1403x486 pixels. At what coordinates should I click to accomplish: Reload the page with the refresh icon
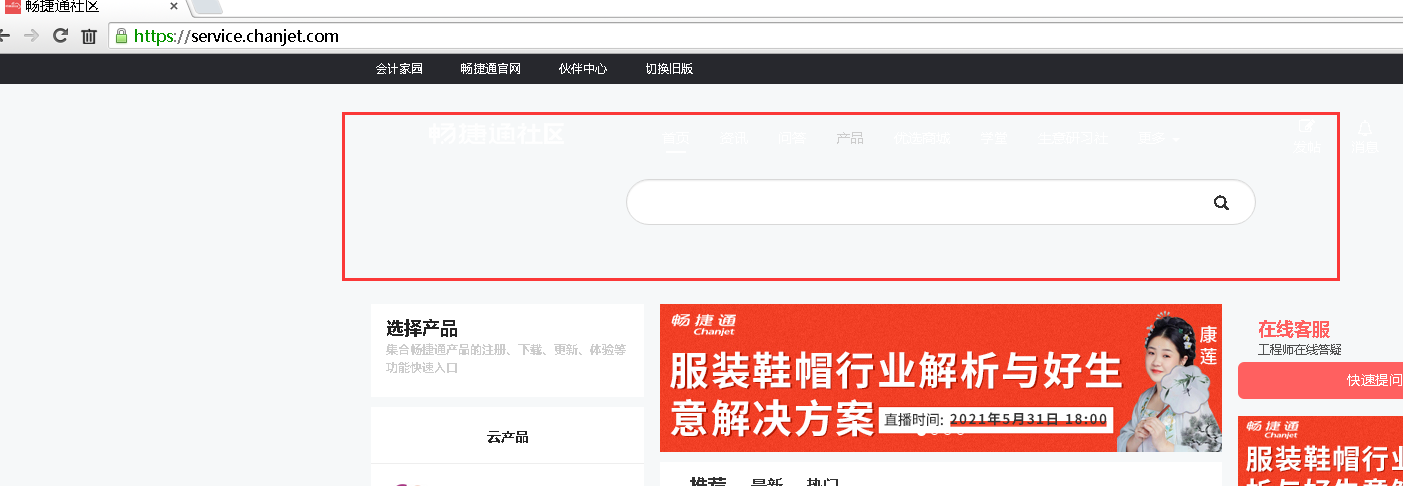tap(60, 36)
